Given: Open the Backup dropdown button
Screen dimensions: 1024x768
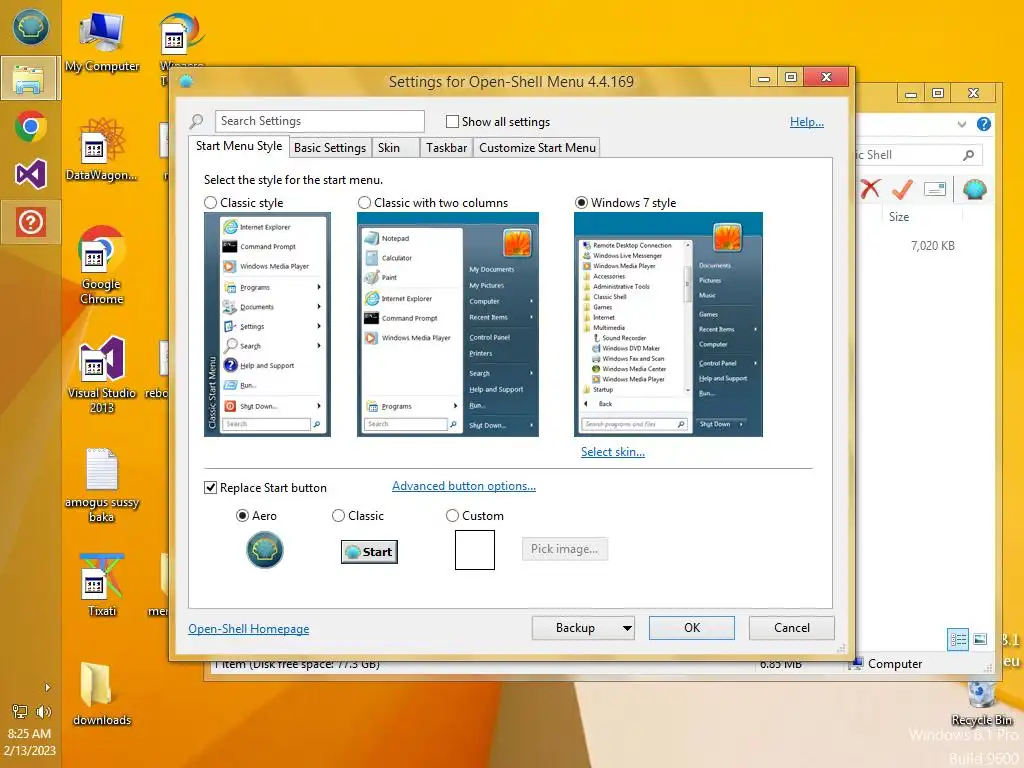Looking at the screenshot, I should pos(583,628).
